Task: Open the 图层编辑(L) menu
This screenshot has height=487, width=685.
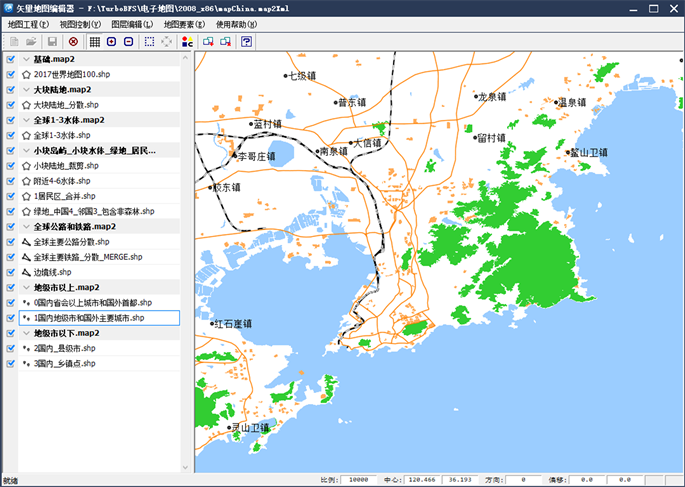Action: click(x=132, y=23)
